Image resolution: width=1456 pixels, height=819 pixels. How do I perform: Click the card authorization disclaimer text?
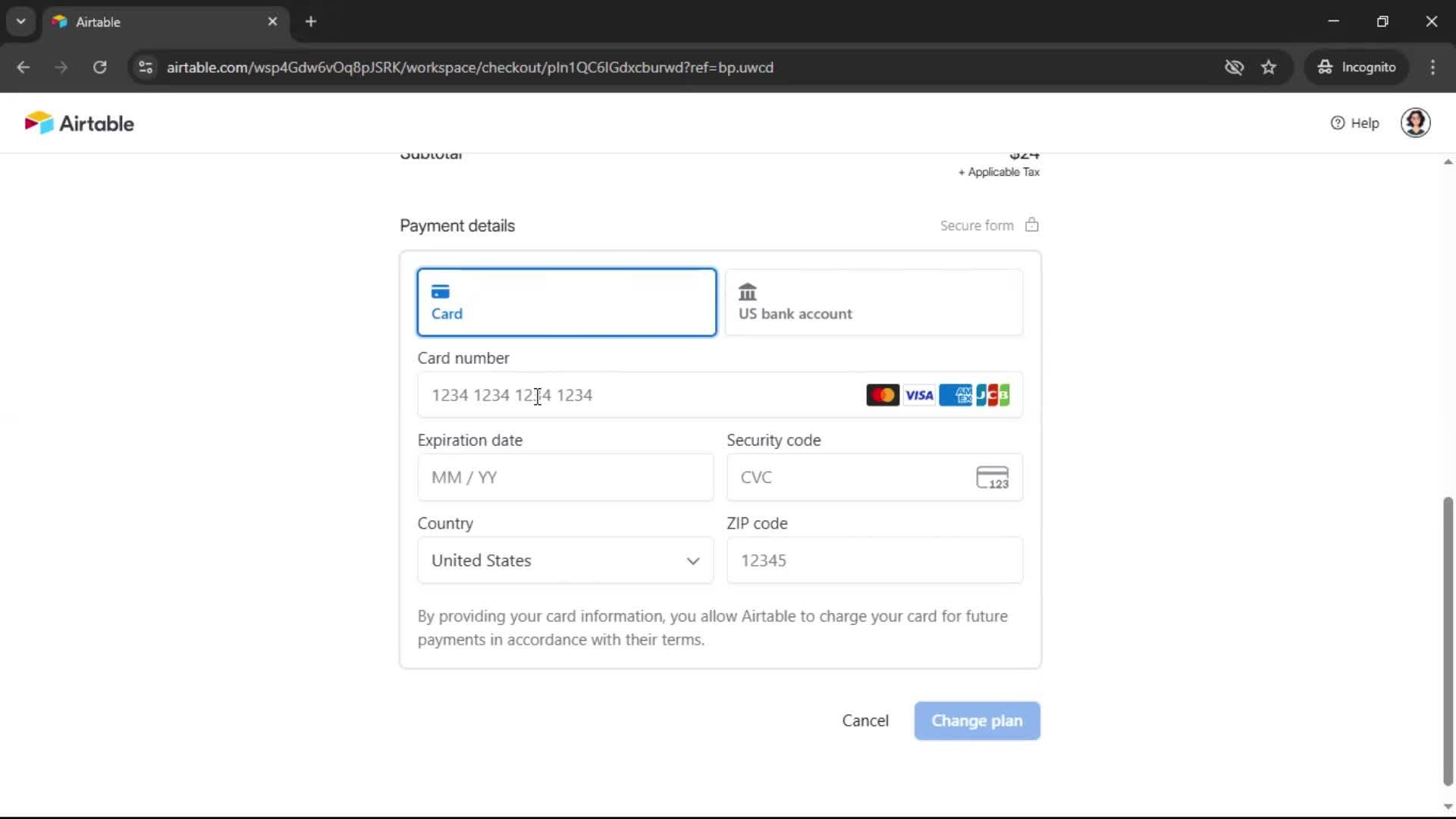[713, 628]
